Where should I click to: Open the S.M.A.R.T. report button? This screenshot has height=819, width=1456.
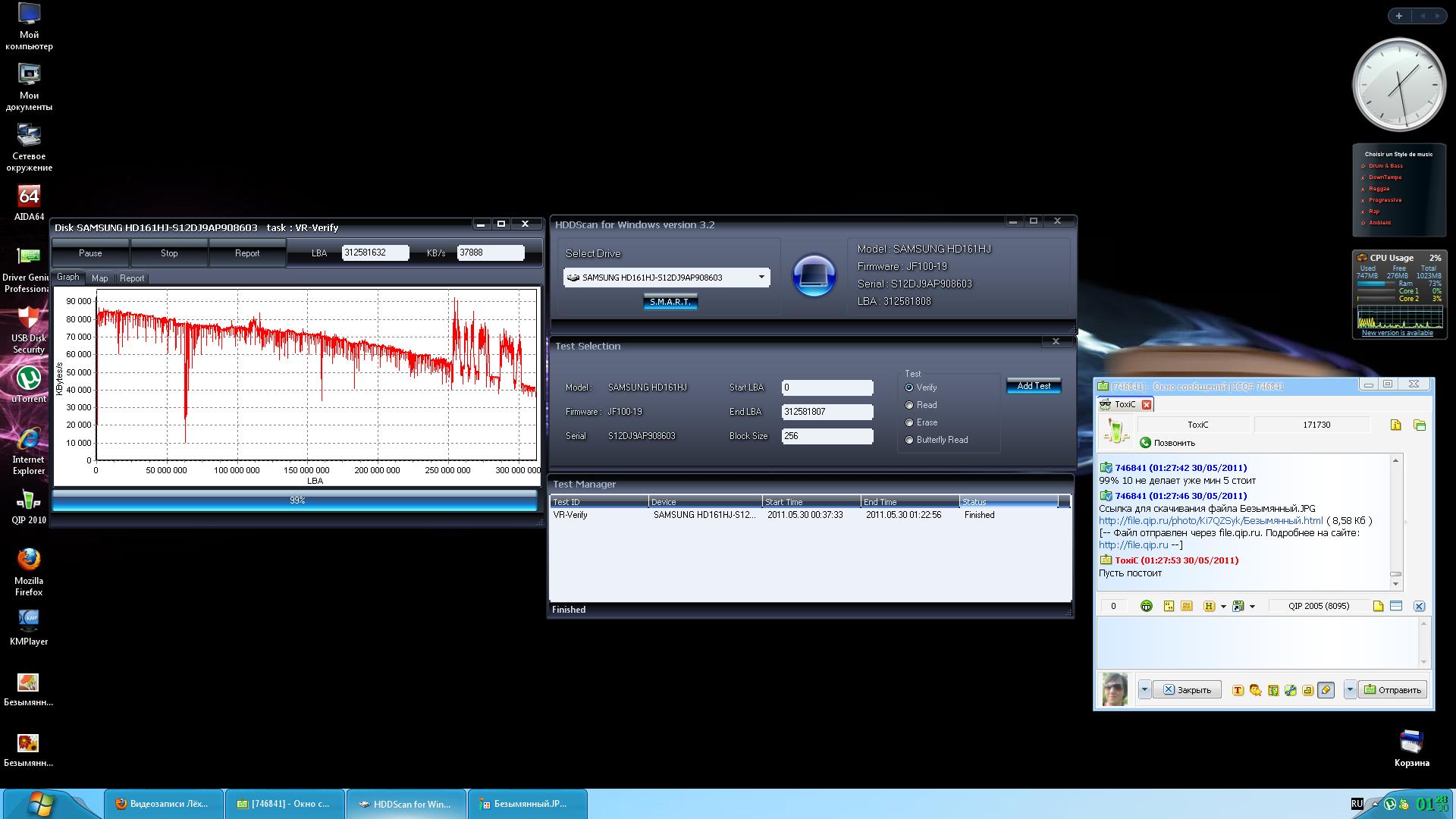(670, 302)
